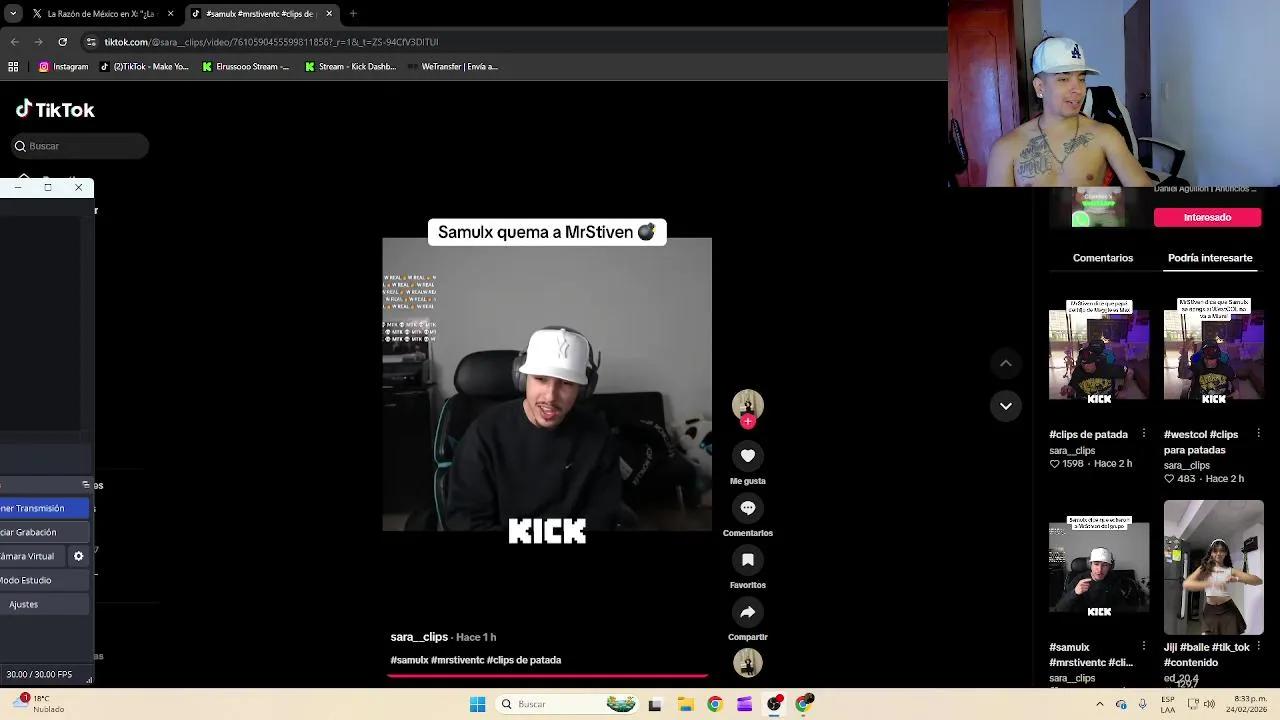Image resolution: width=1280 pixels, height=720 pixels.
Task: Open the Instagram bookmark
Action: (x=63, y=67)
